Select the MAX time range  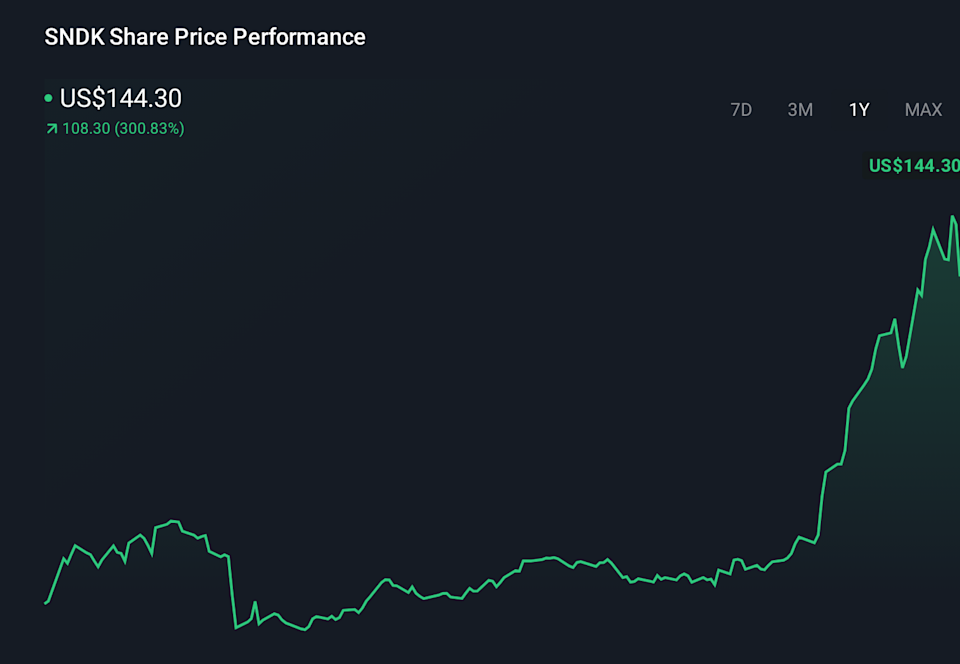point(923,110)
